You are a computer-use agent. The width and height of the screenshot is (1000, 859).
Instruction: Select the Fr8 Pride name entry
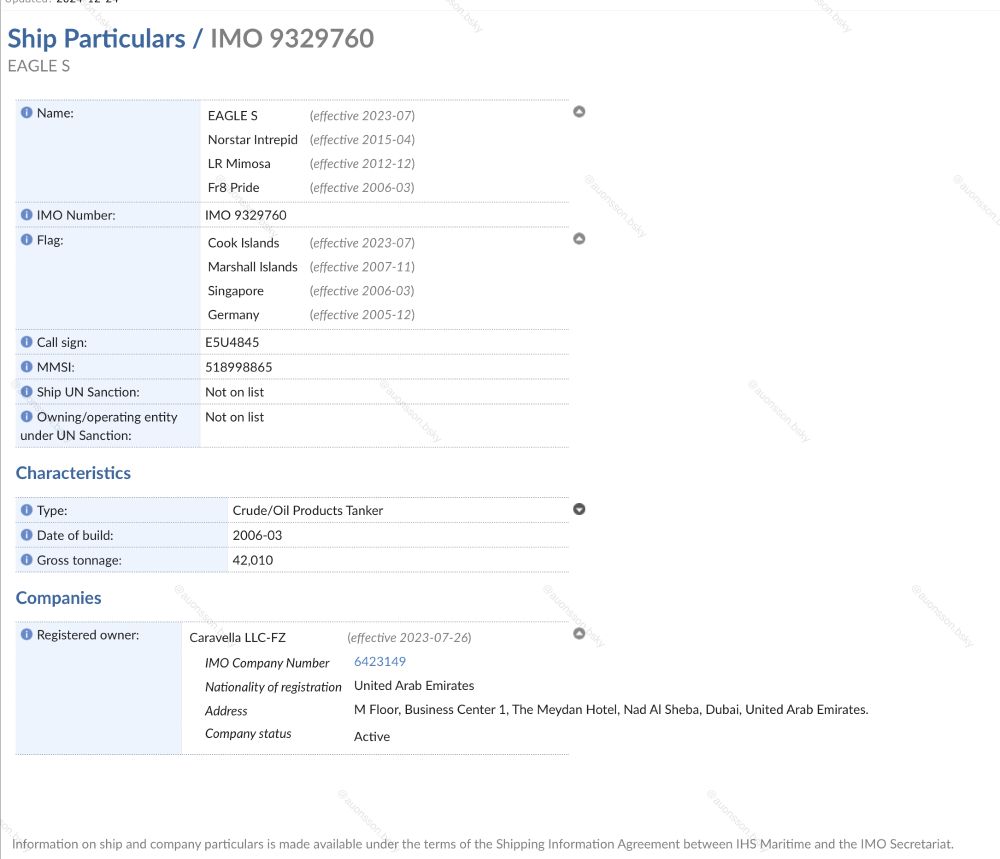tap(233, 187)
